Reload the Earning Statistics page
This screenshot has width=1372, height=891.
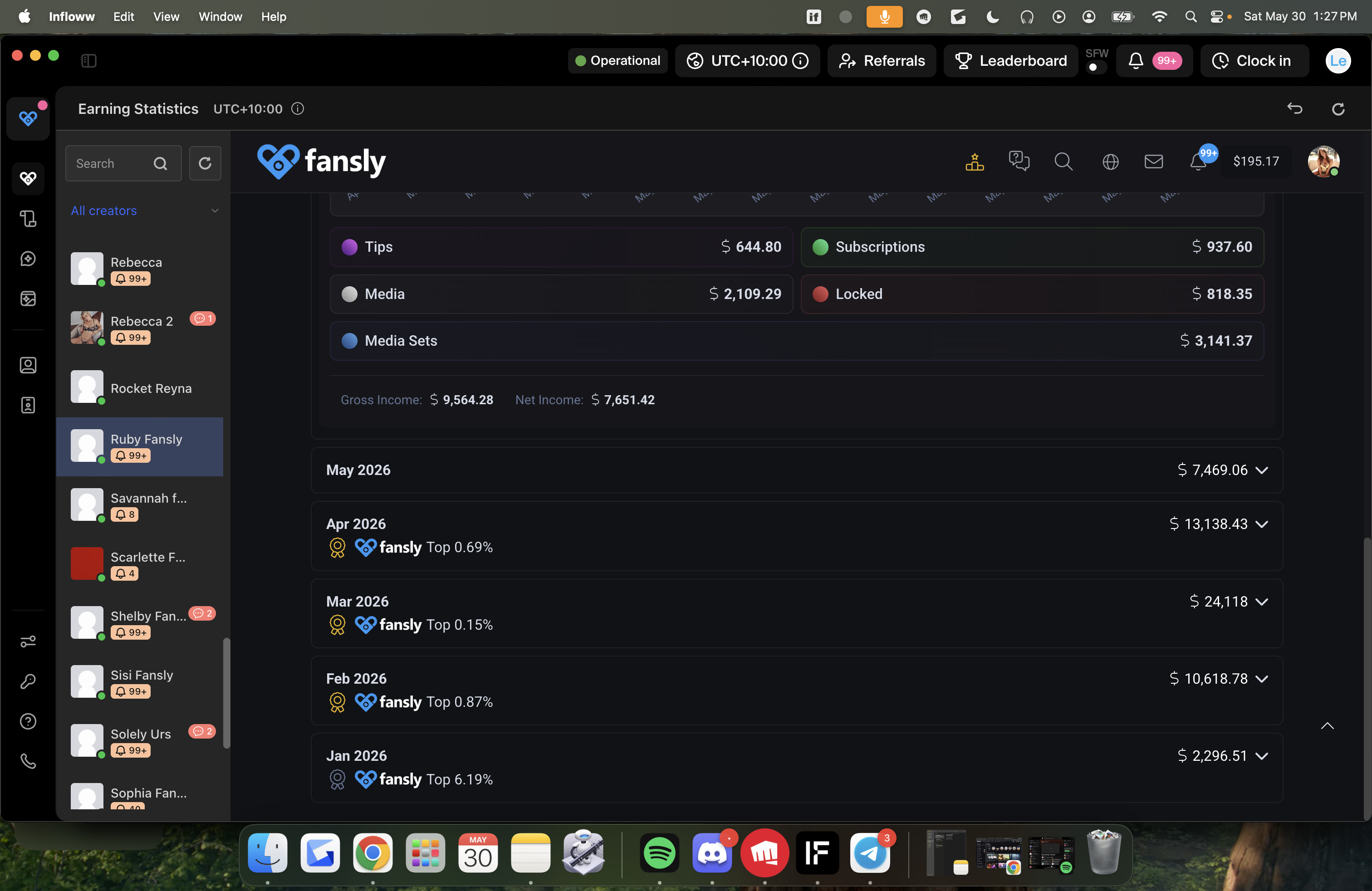pos(1338,108)
